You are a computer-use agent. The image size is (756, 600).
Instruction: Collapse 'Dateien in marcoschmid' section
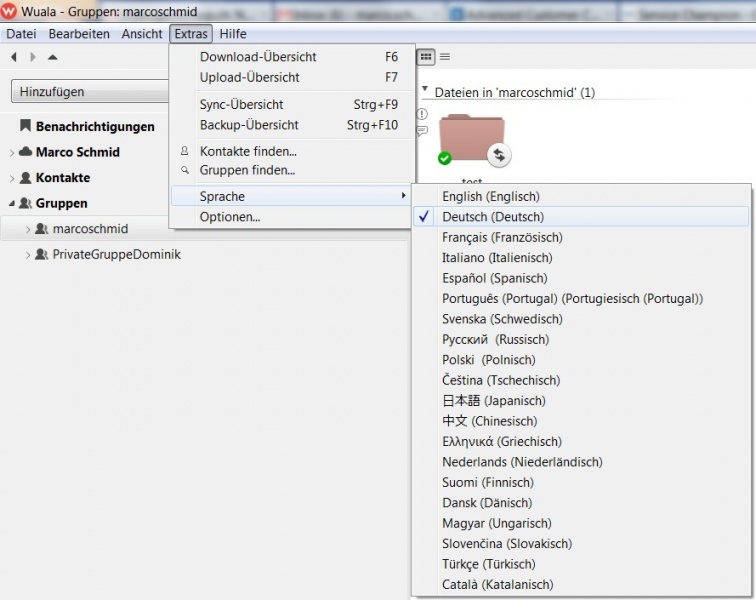click(x=425, y=89)
